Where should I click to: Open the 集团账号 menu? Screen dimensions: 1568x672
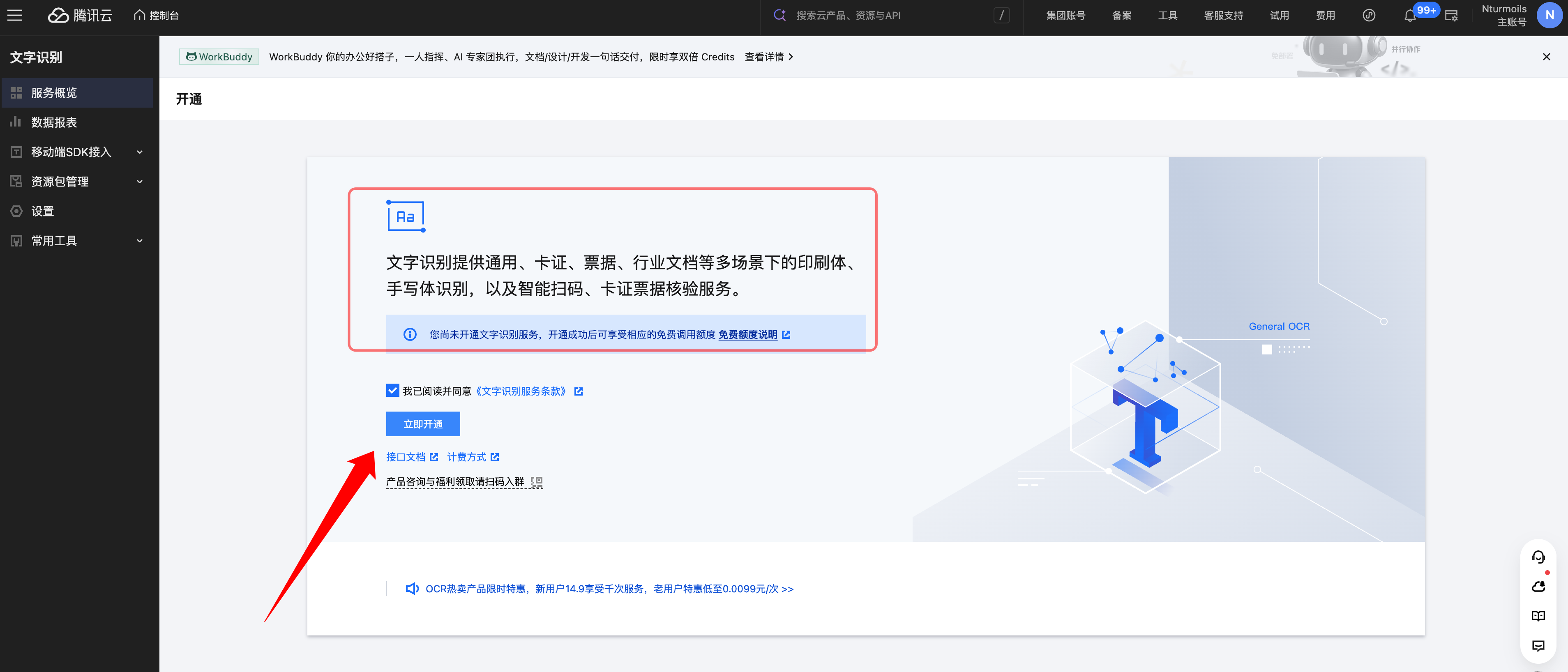click(1065, 15)
